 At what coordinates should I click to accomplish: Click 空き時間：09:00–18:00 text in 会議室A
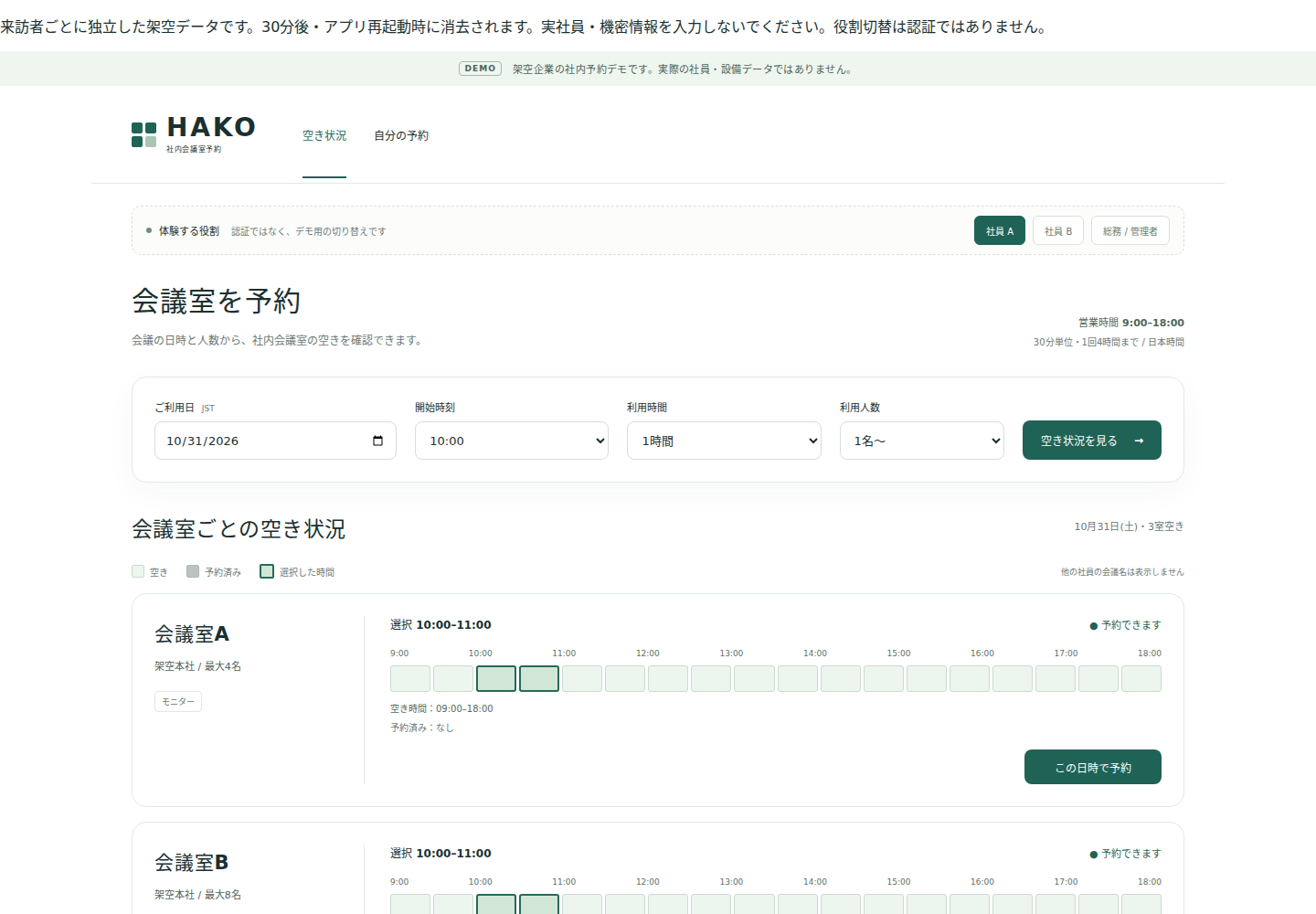click(x=441, y=708)
